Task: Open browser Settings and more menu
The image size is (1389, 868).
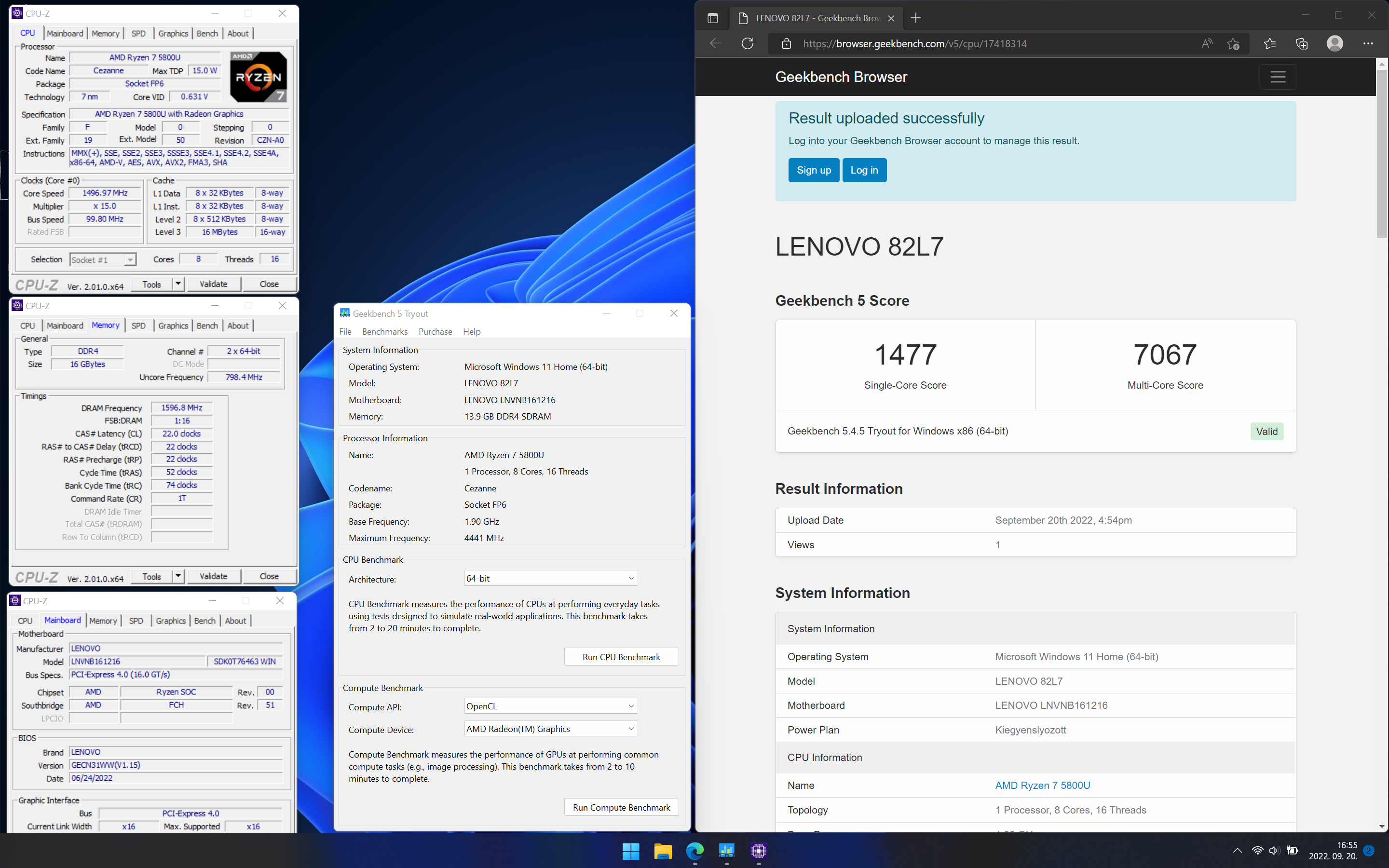Action: [x=1368, y=43]
